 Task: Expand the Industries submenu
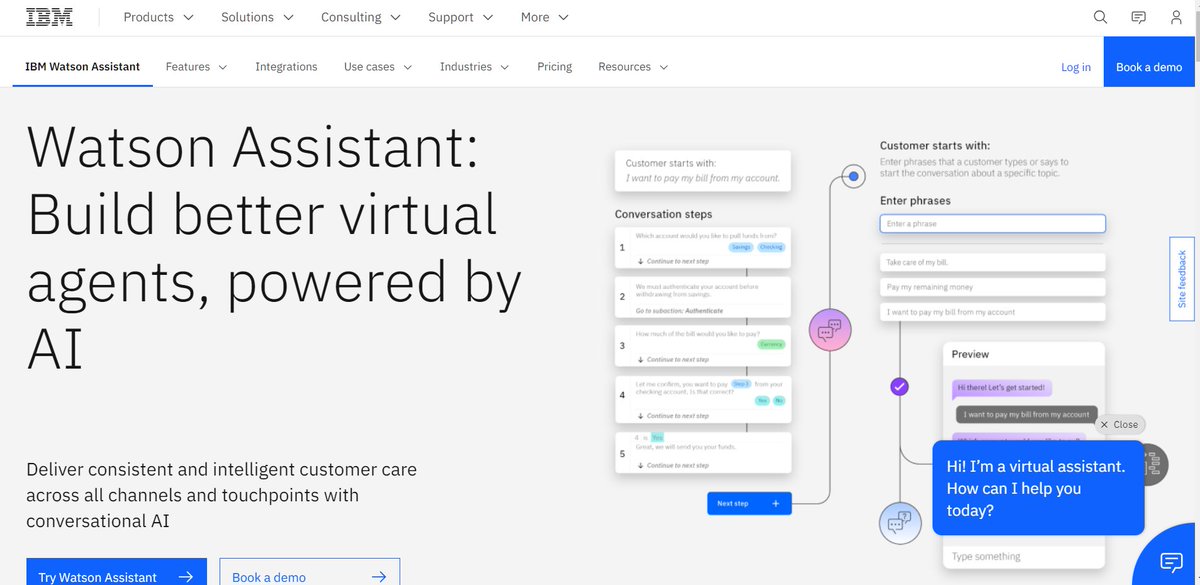coord(474,67)
